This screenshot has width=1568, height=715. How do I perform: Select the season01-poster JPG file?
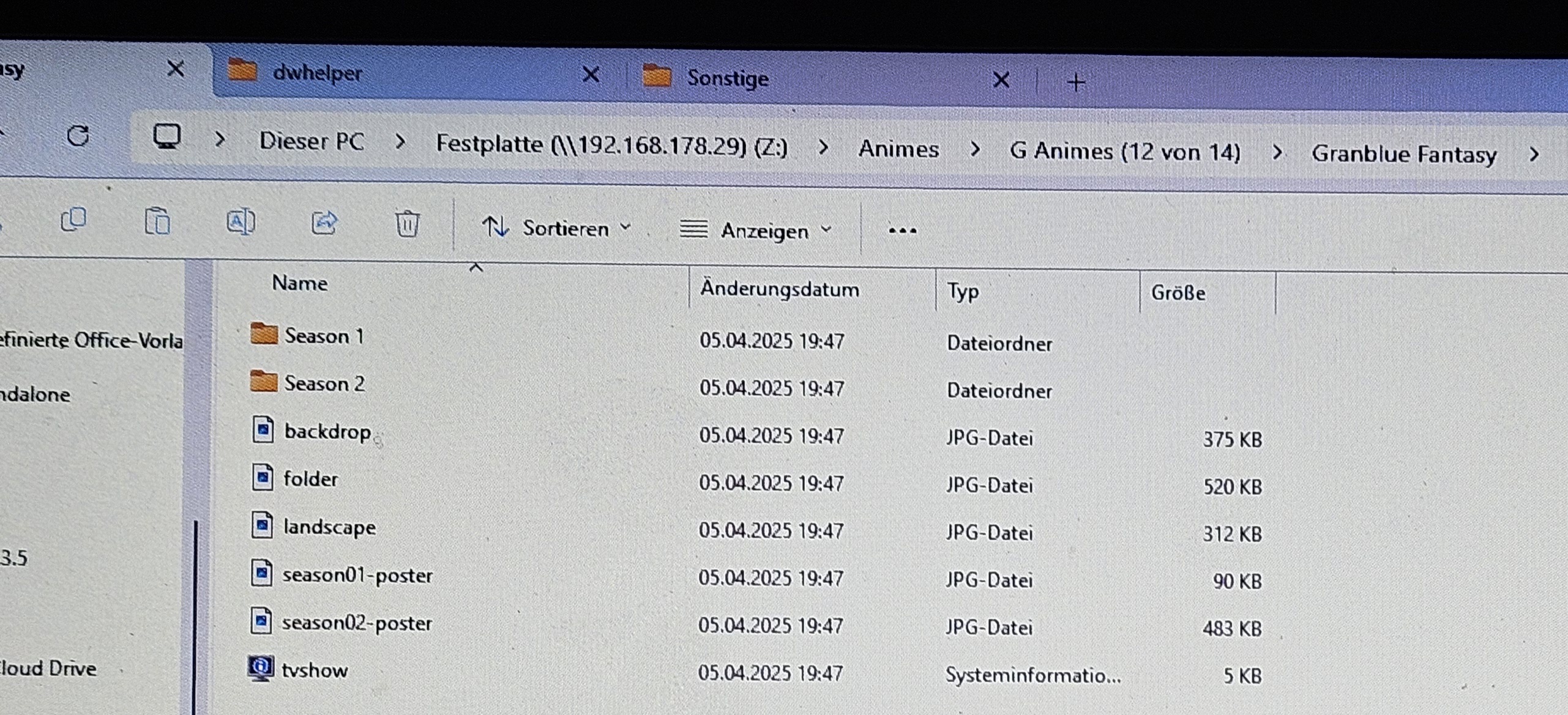coord(357,575)
